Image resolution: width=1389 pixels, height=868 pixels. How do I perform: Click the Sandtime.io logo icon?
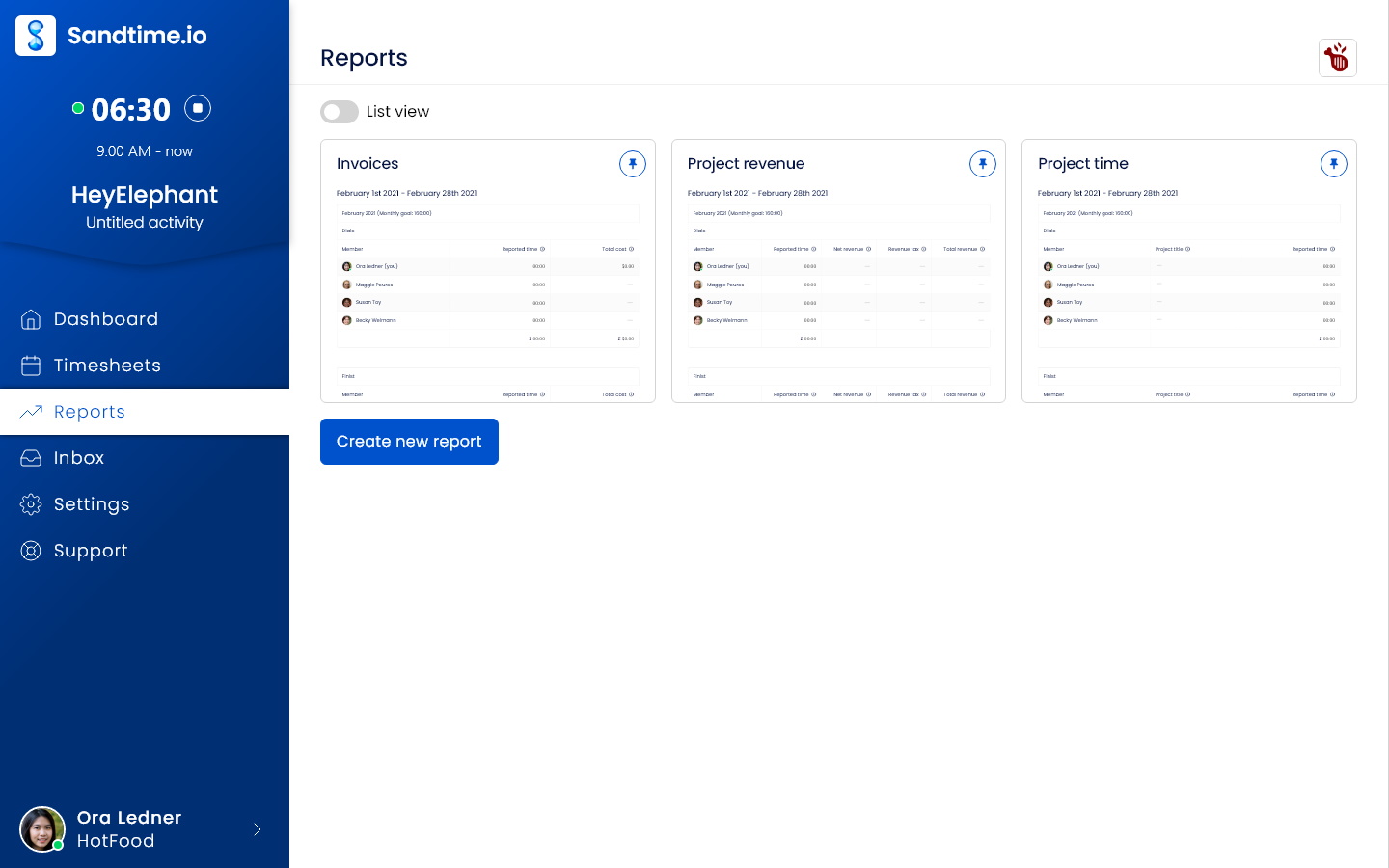(x=36, y=36)
